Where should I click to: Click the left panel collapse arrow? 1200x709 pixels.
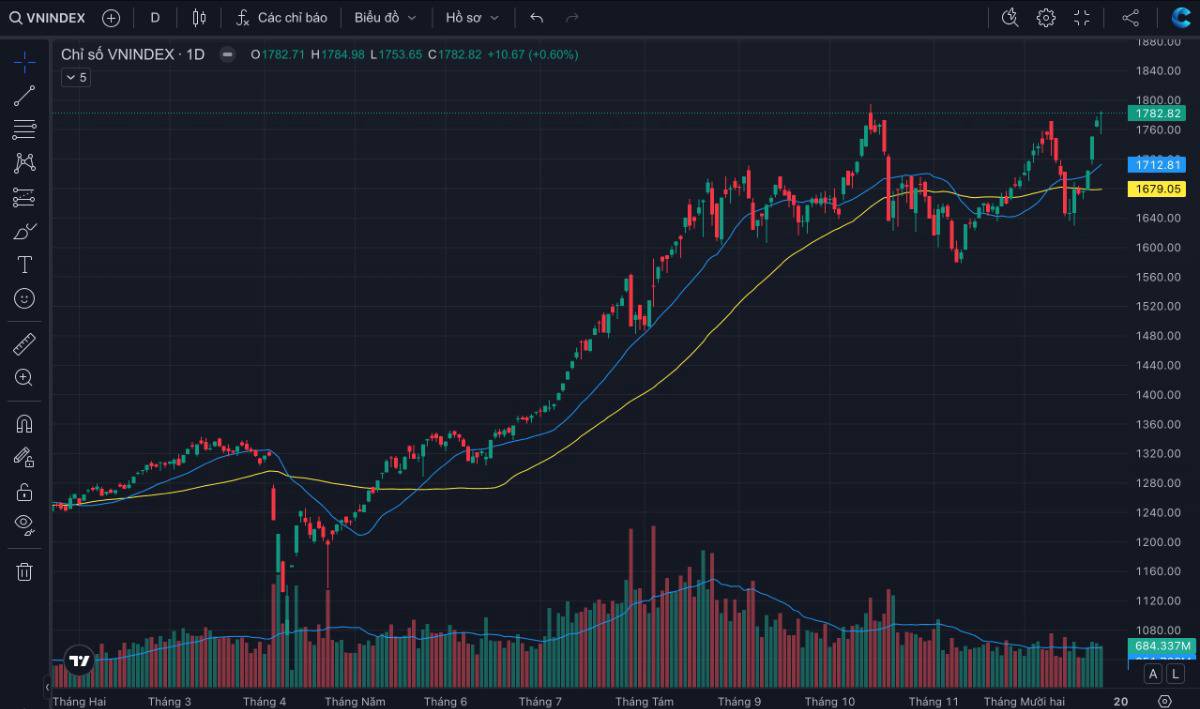click(46, 687)
